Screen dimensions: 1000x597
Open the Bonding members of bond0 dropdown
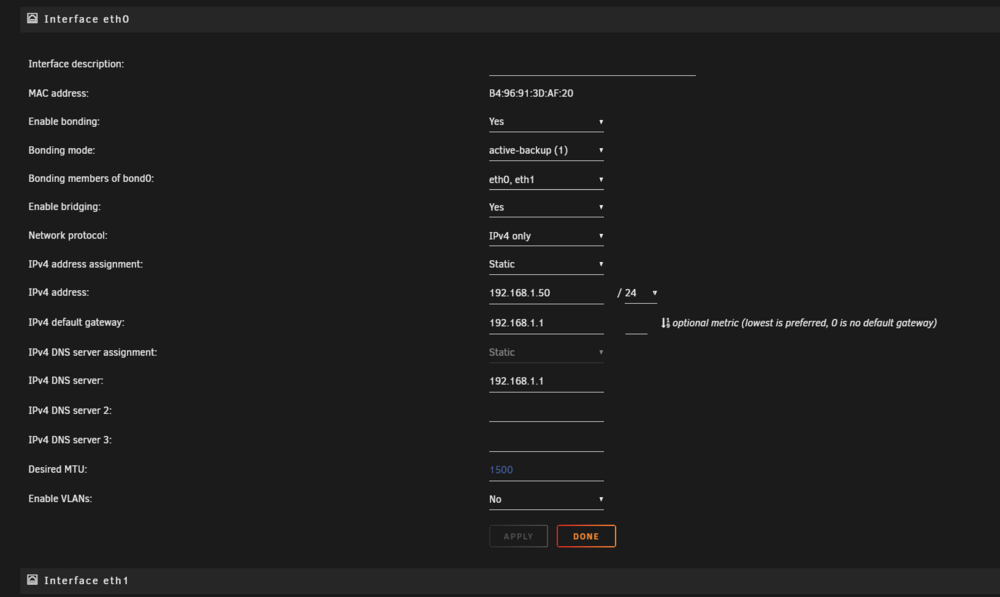click(x=546, y=179)
